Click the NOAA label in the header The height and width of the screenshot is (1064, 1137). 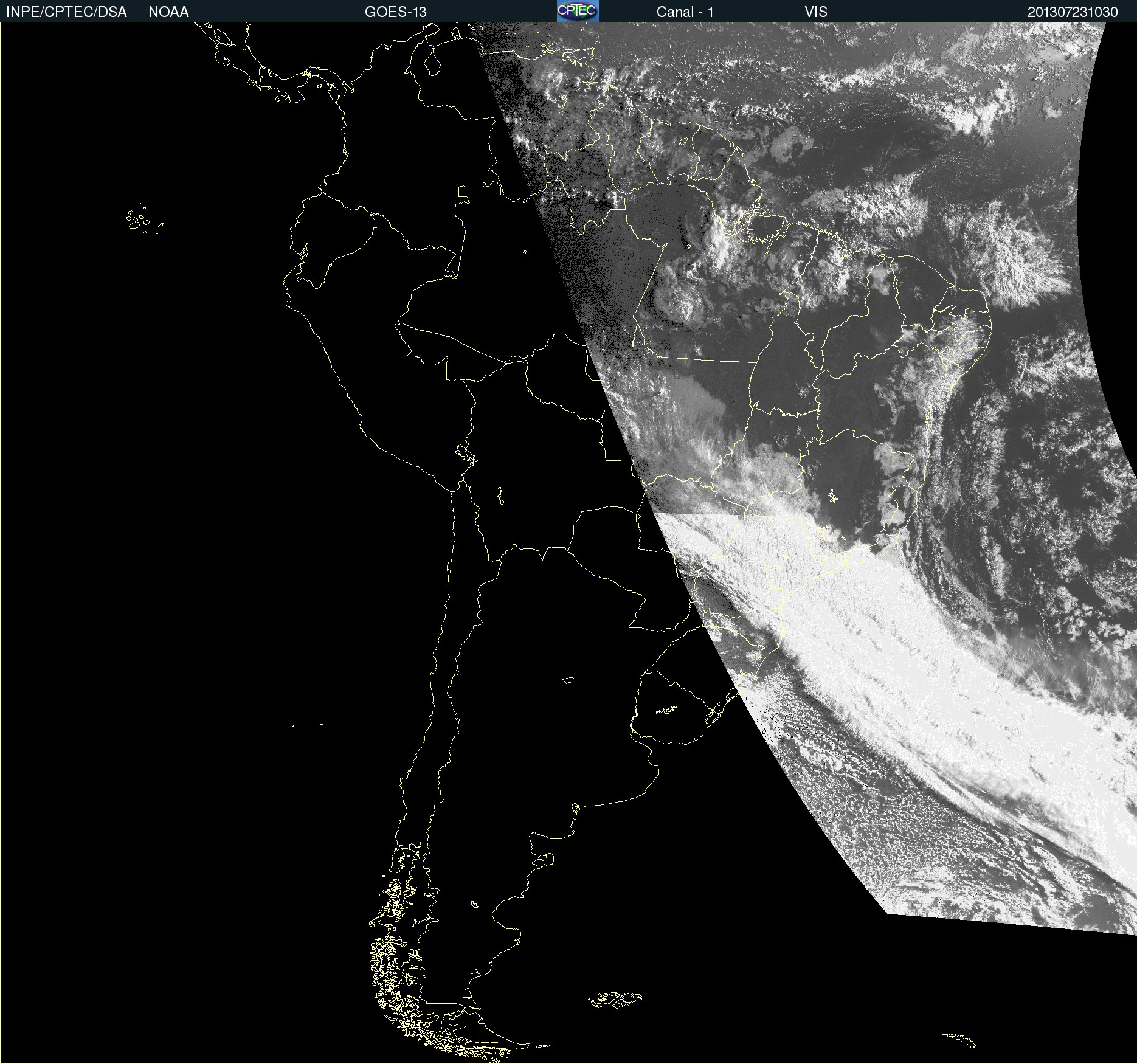pos(168,12)
